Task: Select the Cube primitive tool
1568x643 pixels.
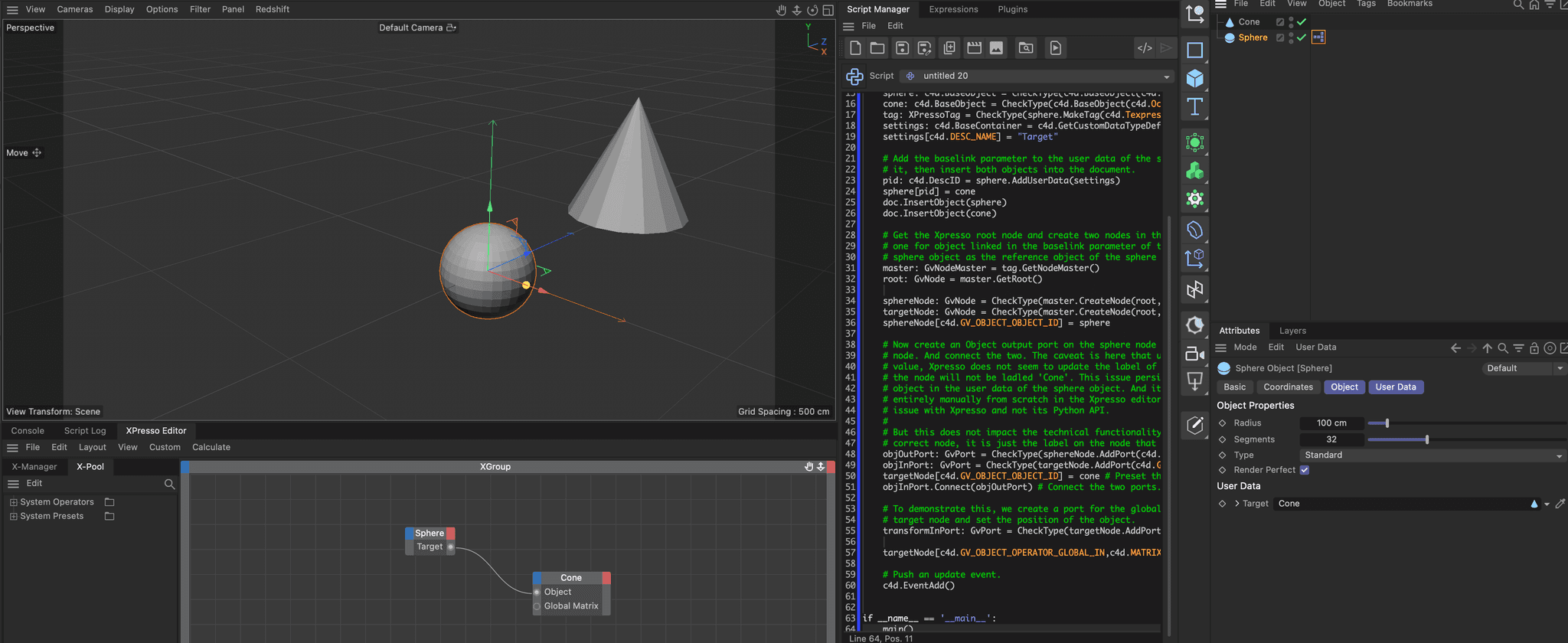Action: coord(1194,78)
